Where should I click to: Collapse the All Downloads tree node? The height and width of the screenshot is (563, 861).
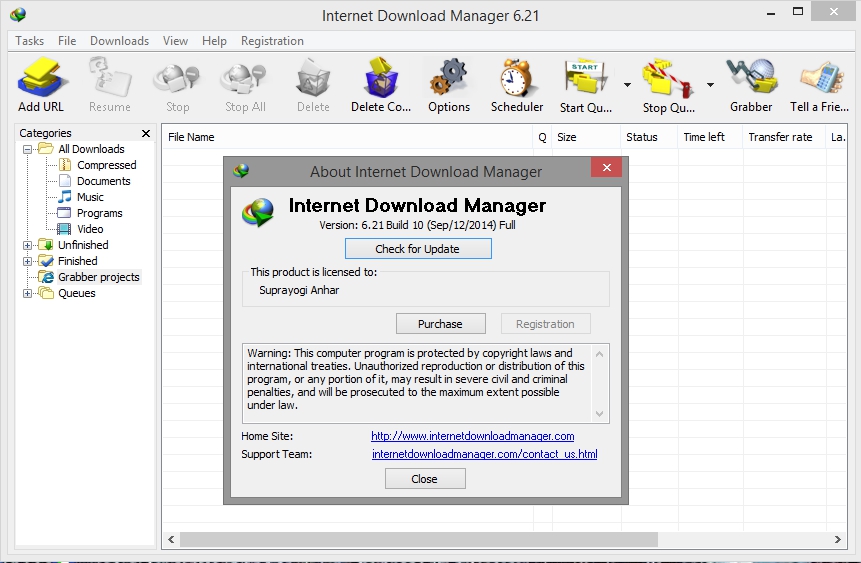coord(27,149)
